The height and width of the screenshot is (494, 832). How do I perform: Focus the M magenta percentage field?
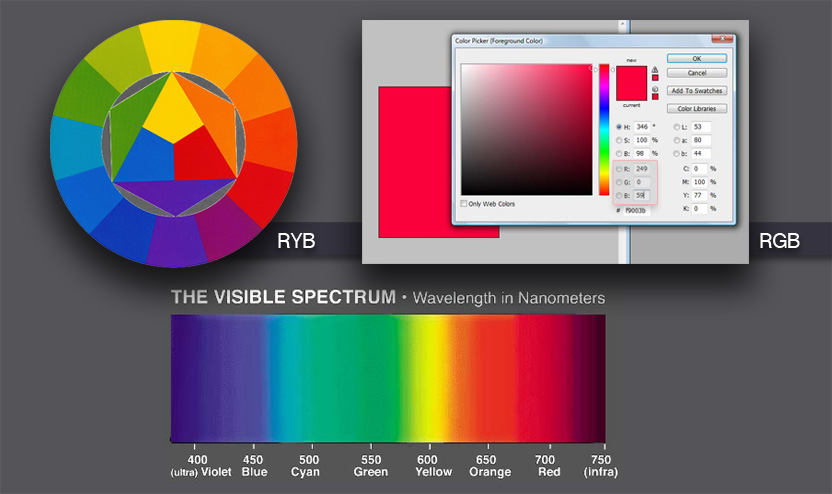tap(698, 182)
